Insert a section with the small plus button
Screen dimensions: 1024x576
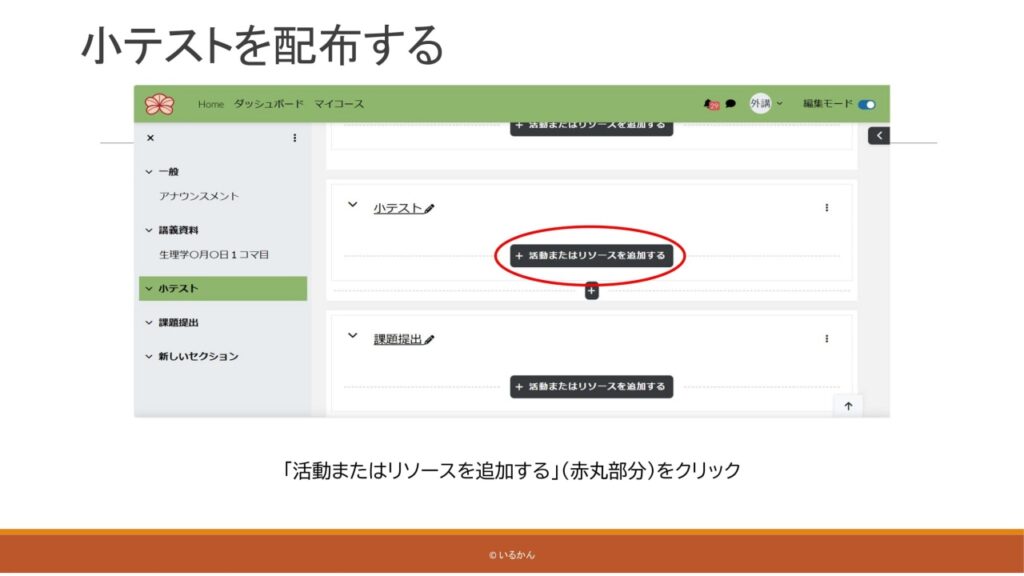pyautogui.click(x=591, y=291)
